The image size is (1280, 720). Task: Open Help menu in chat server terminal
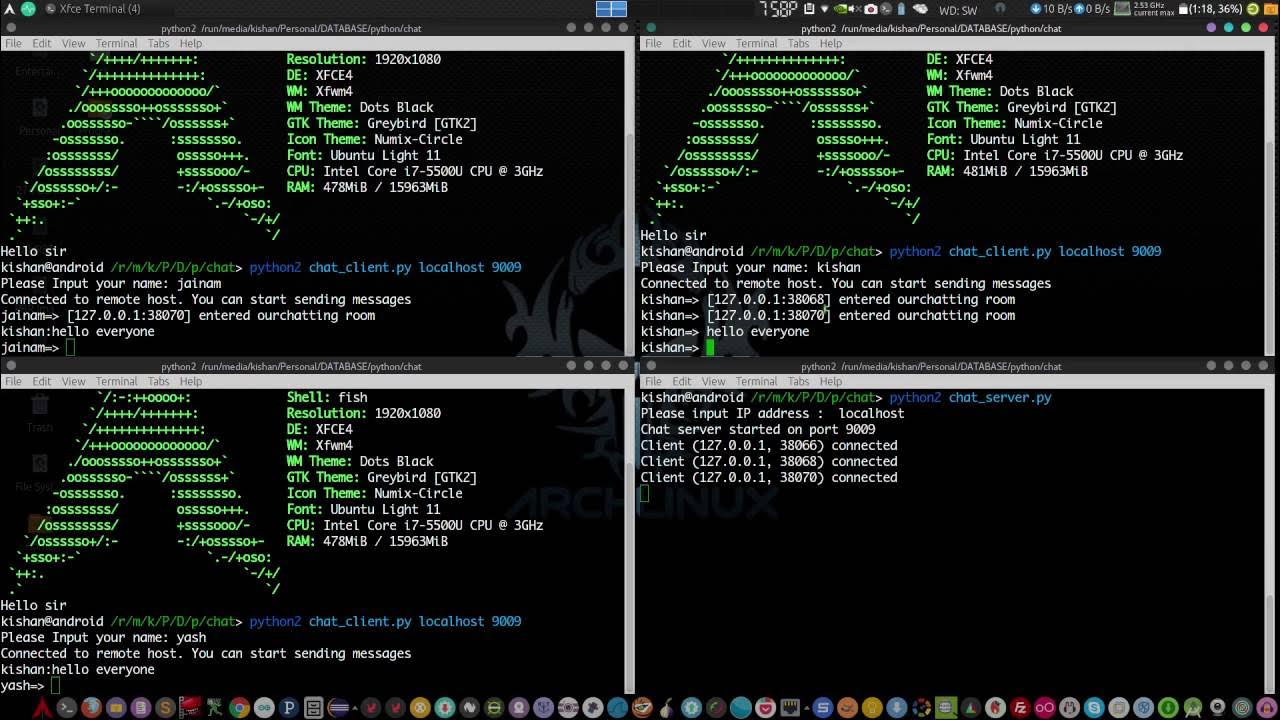click(830, 381)
